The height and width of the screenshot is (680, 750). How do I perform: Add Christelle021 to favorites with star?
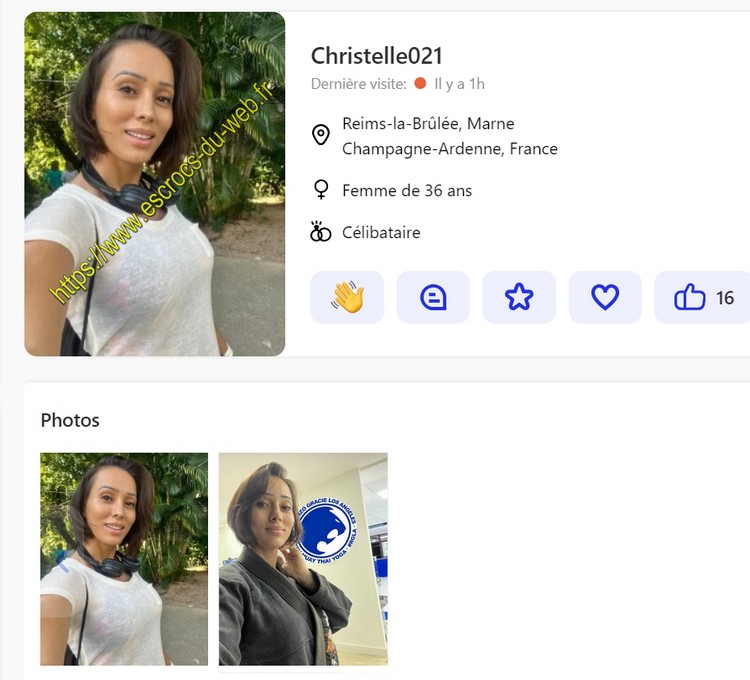(x=519, y=297)
